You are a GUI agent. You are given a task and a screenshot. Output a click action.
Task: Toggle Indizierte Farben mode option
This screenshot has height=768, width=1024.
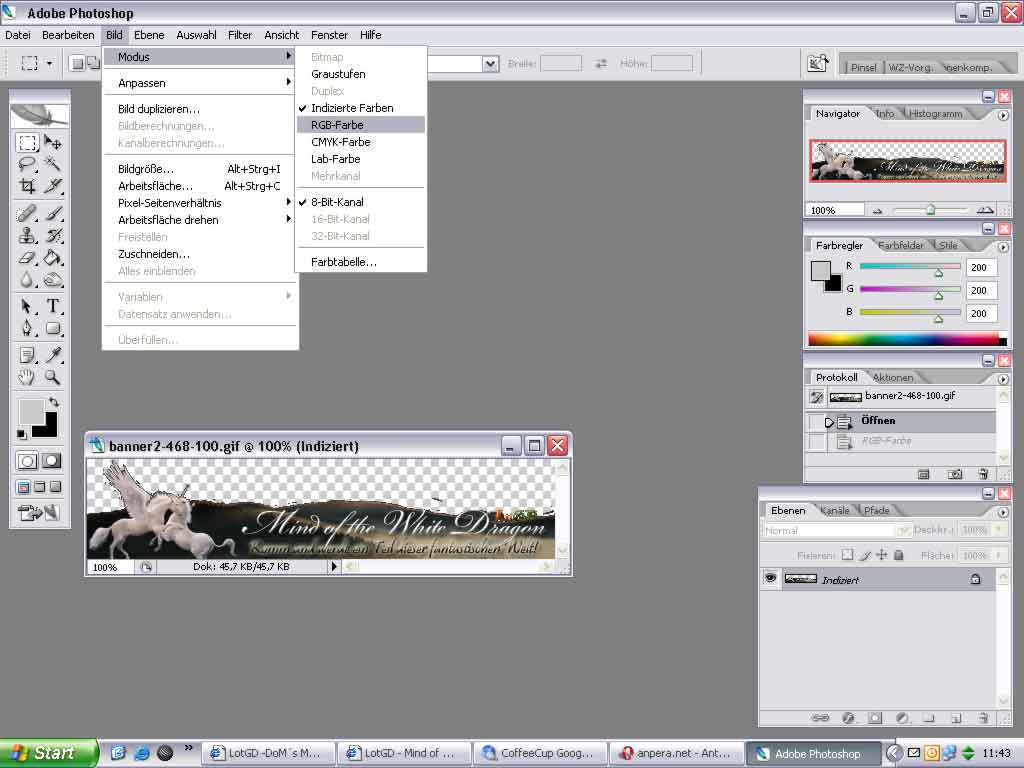[351, 108]
